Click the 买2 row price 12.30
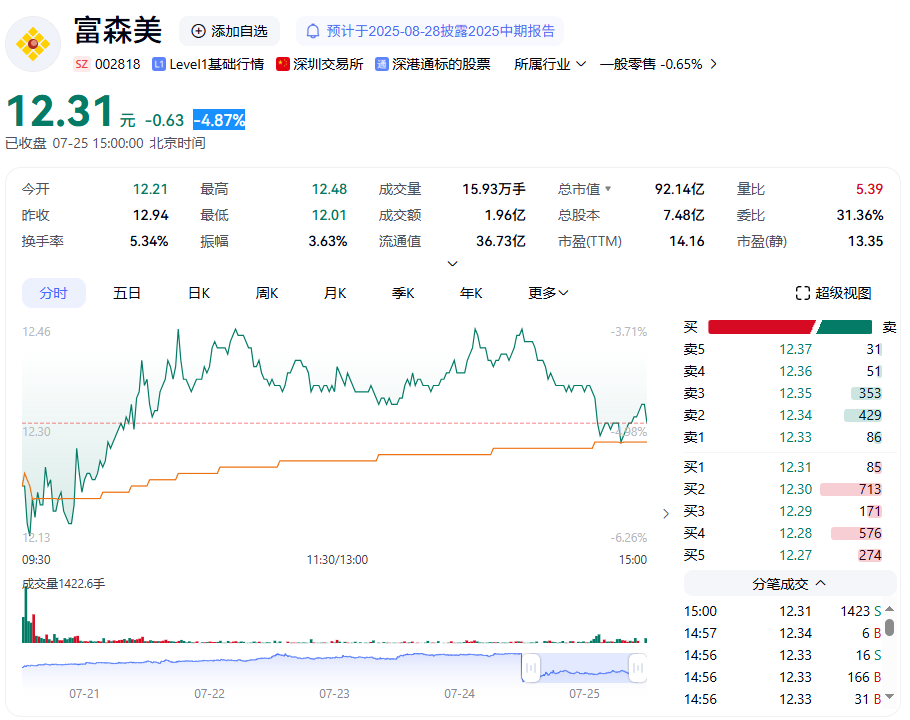Screen dimensions: 910x720 coord(795,490)
